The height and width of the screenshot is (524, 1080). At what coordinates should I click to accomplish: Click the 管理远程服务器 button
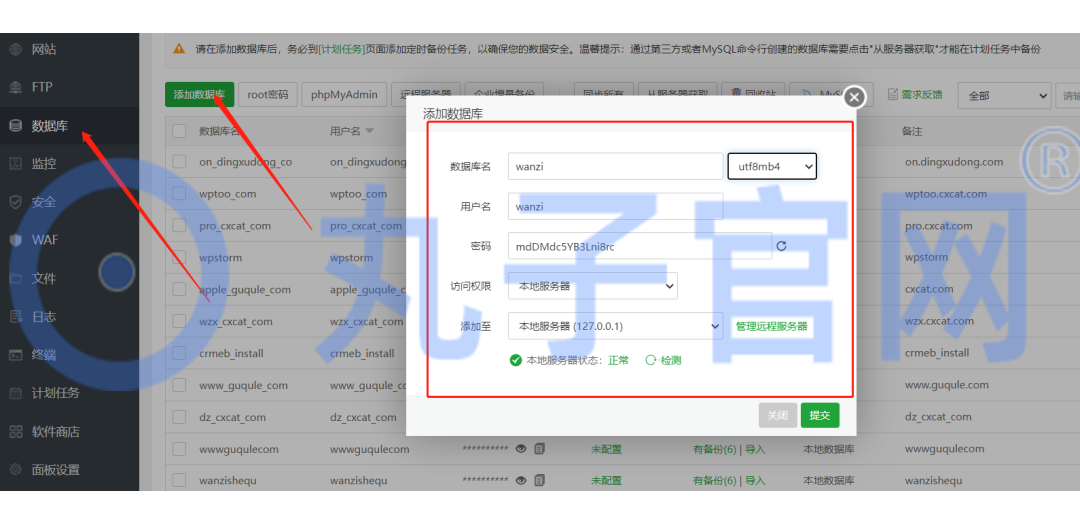(x=771, y=326)
